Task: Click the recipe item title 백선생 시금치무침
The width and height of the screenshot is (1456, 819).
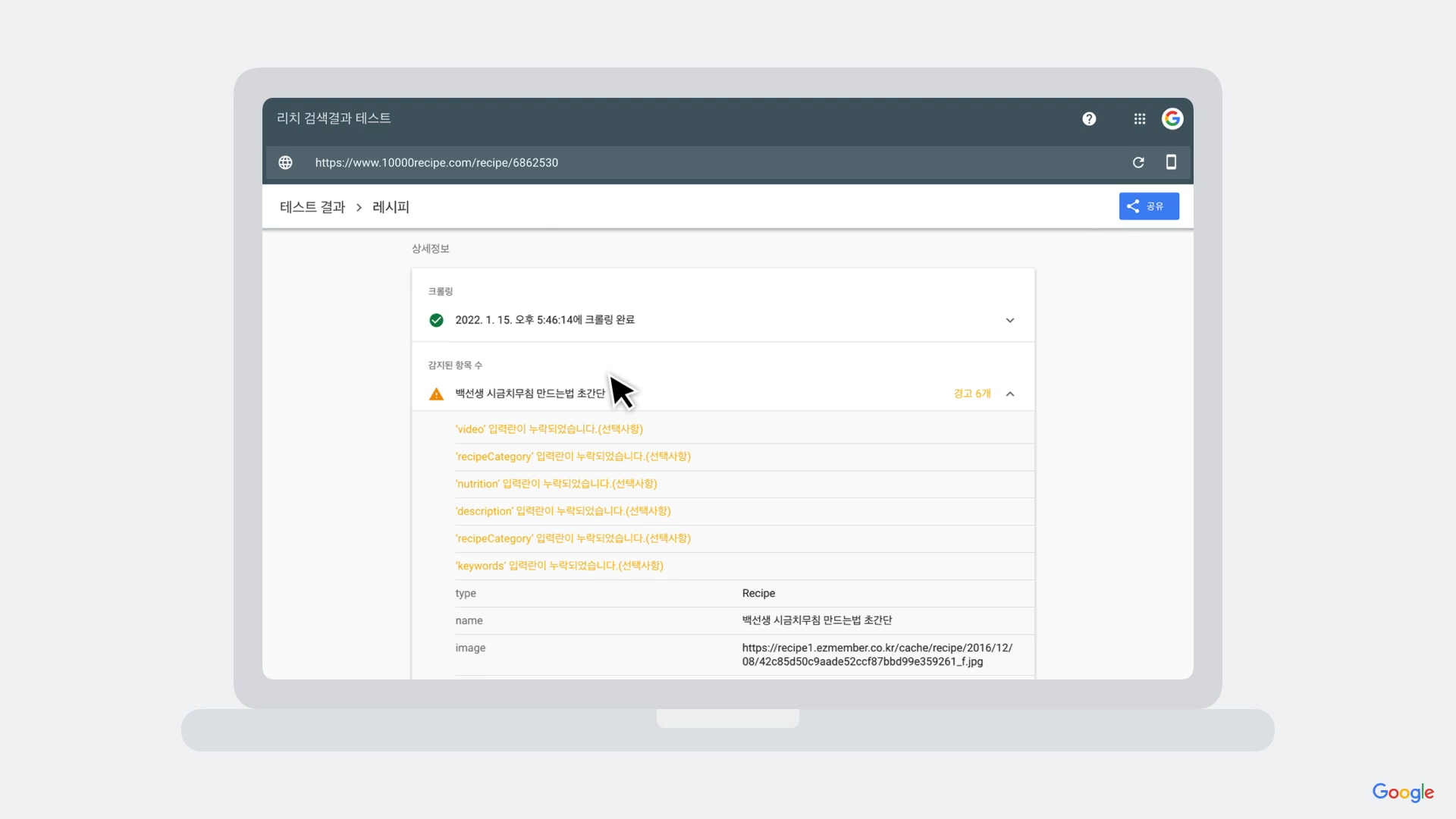Action: click(530, 394)
